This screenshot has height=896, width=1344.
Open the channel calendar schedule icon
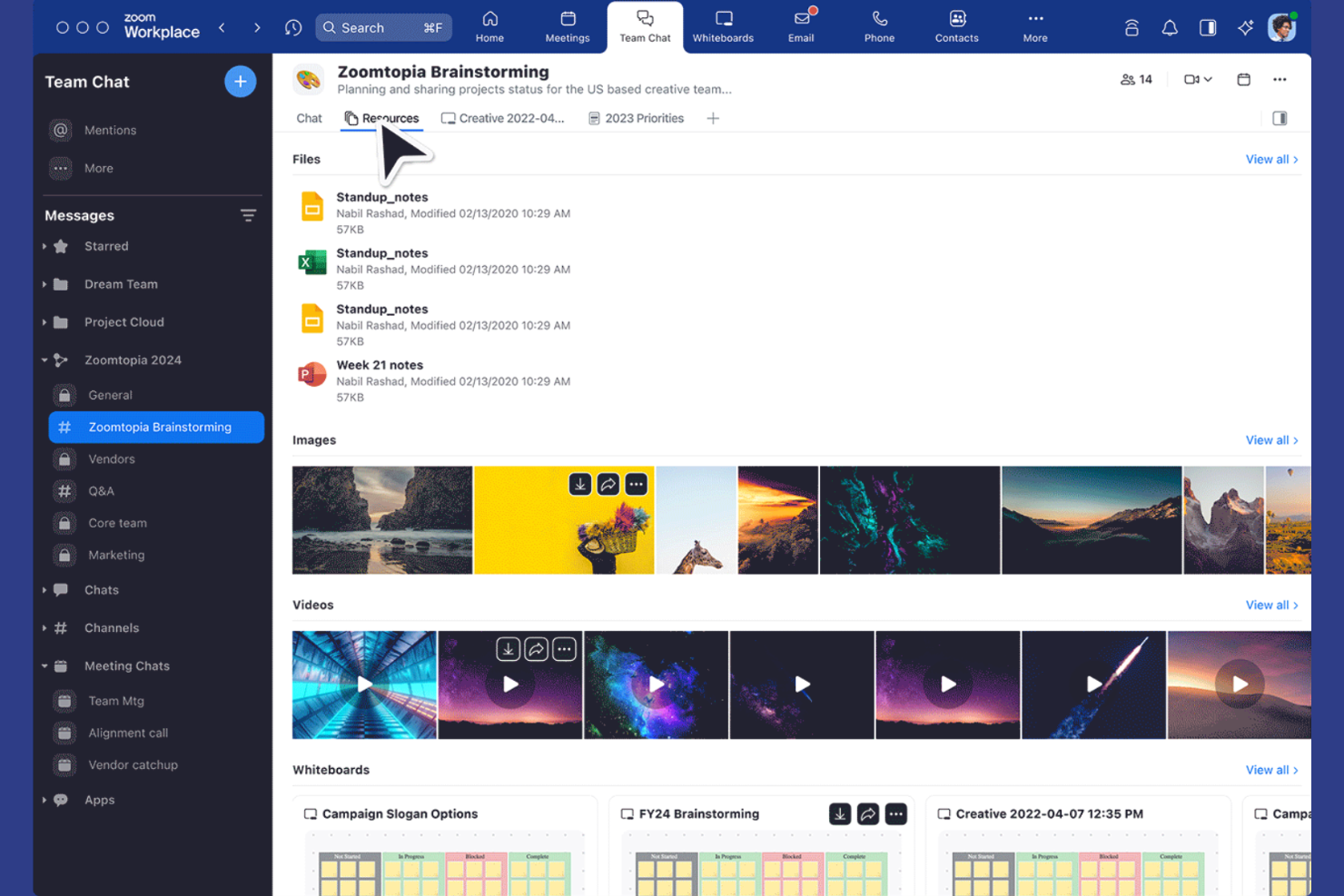pos(1243,80)
